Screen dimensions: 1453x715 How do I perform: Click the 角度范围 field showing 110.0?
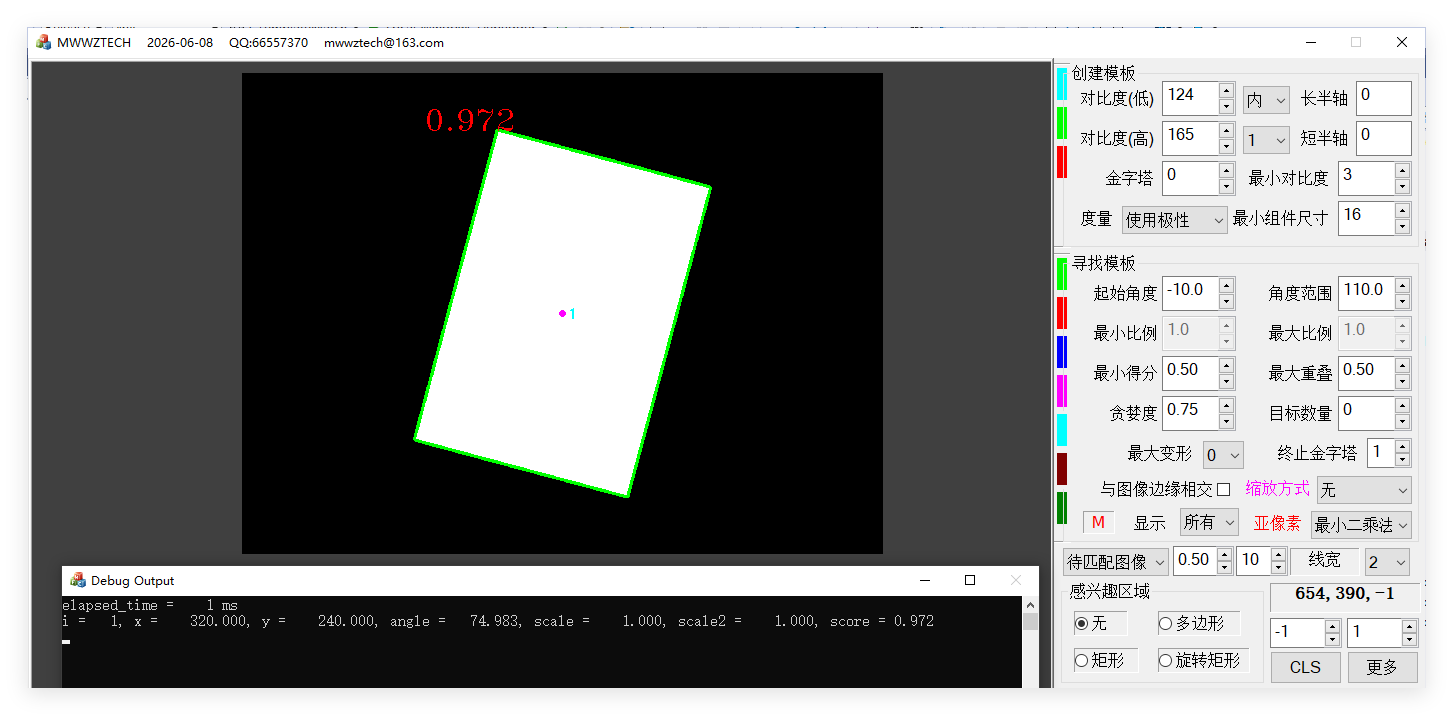[1366, 293]
